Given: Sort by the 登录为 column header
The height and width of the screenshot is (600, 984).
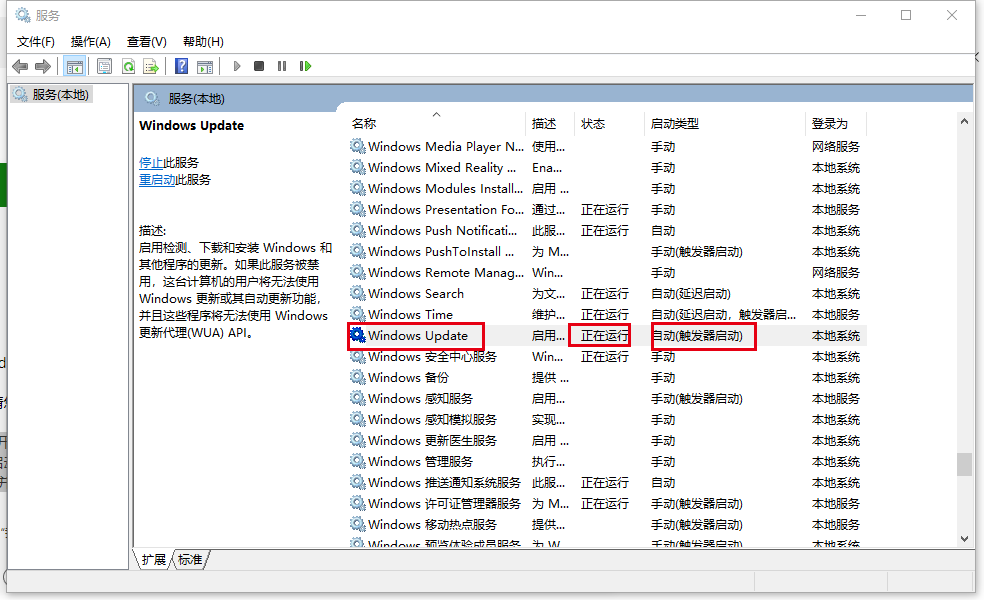Looking at the screenshot, I should coord(830,124).
